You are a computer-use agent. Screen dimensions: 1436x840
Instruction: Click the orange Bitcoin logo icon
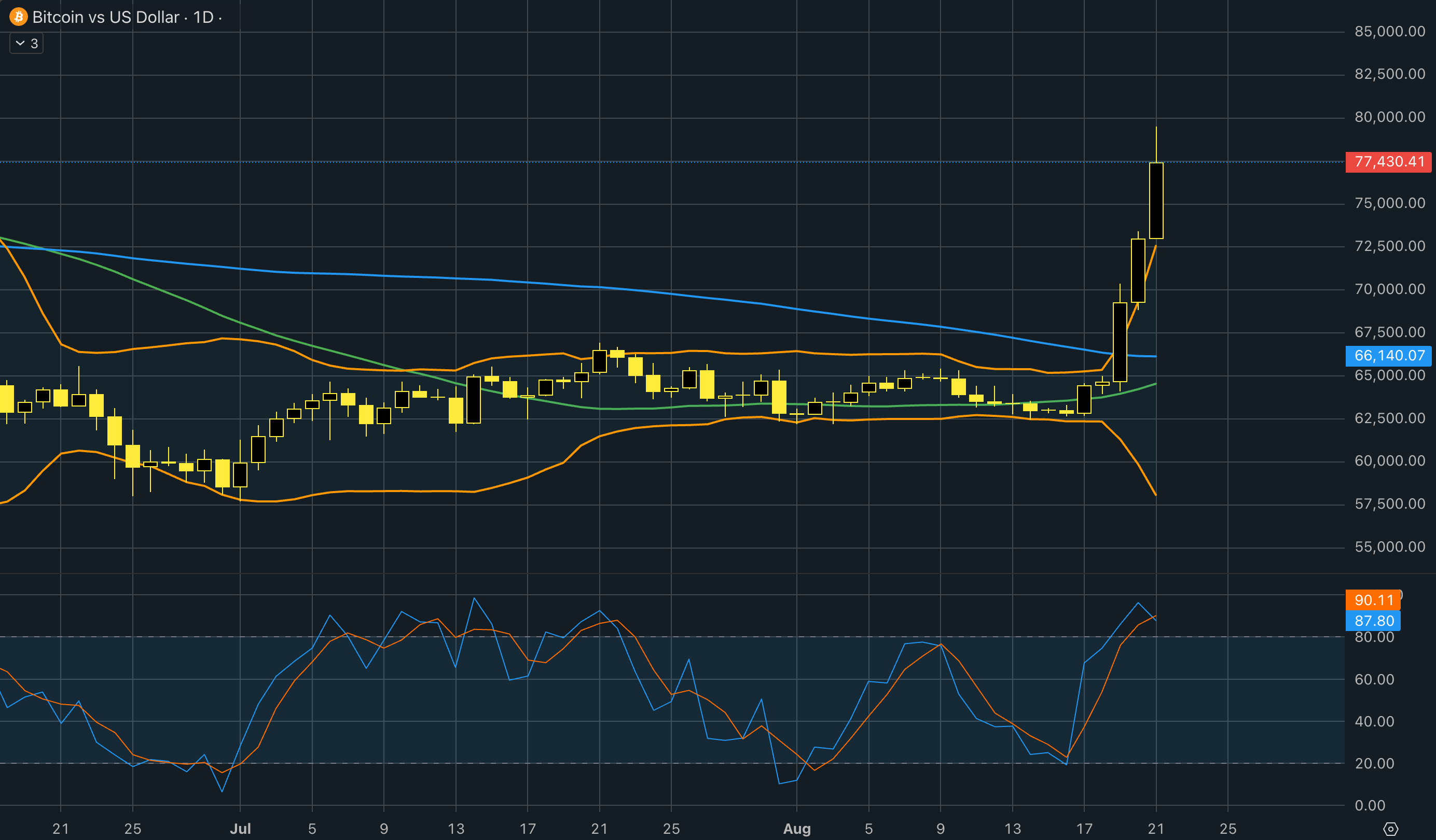coord(18,17)
